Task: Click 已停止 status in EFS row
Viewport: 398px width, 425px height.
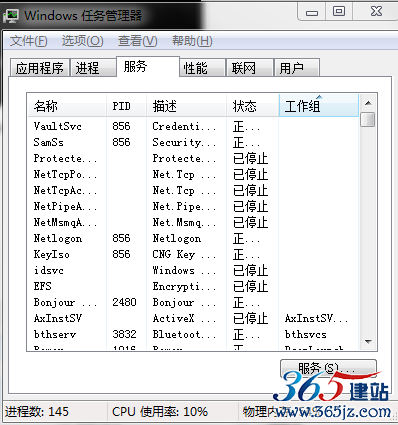Action: tap(250, 286)
